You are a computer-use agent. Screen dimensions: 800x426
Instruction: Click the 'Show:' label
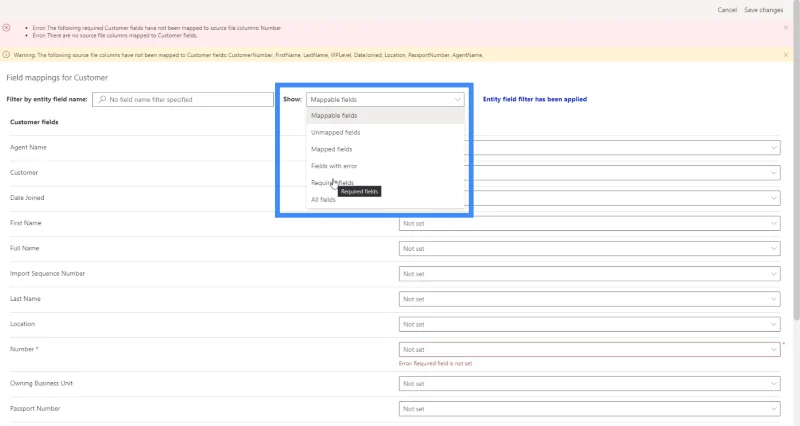292,99
